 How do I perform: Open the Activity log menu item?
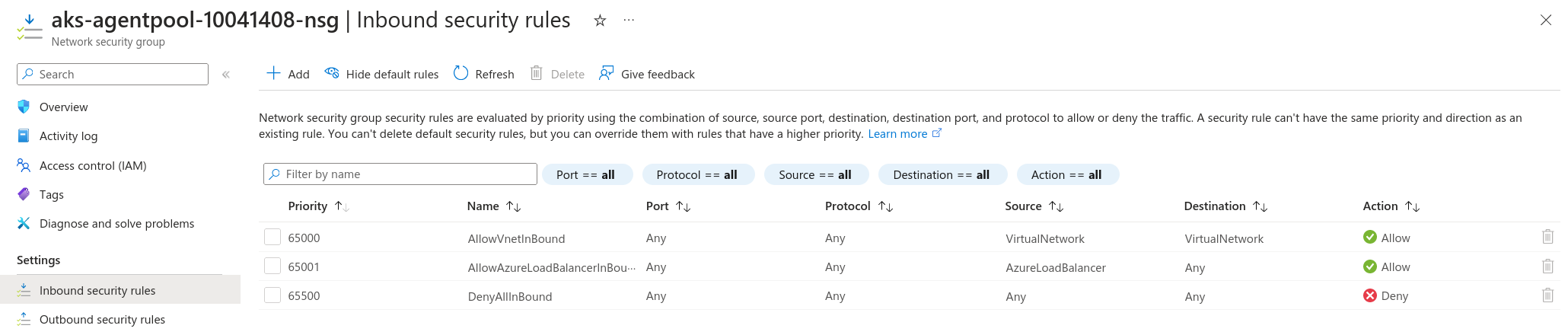point(69,136)
